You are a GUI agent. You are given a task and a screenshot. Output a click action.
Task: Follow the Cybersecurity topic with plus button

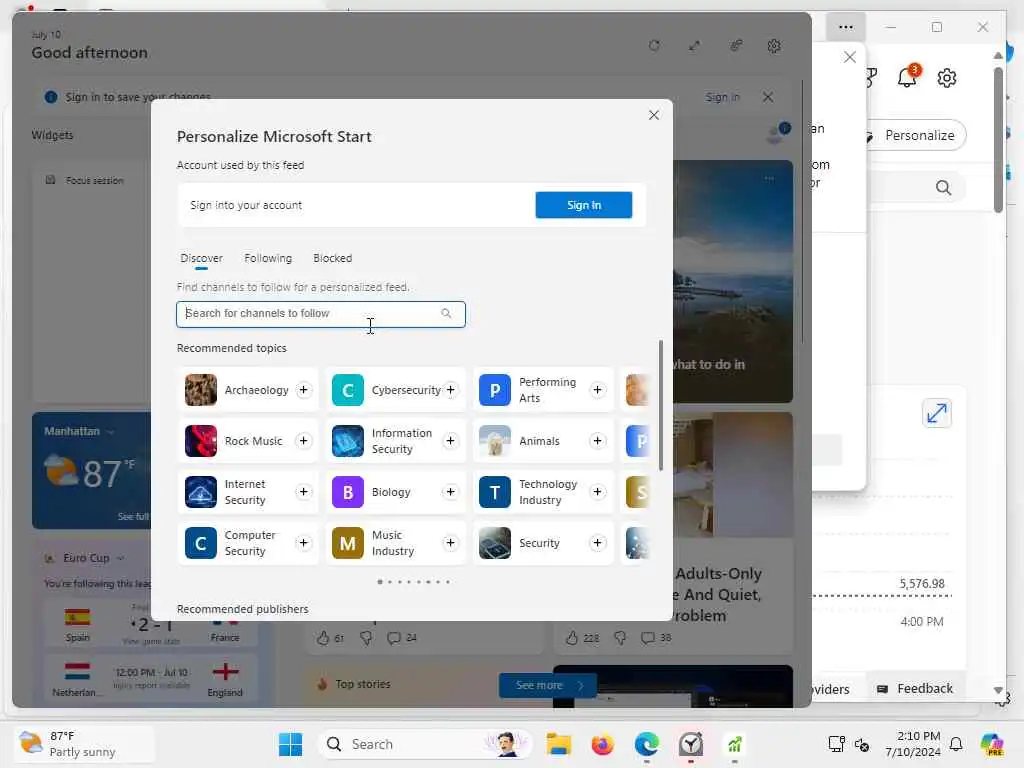click(451, 390)
